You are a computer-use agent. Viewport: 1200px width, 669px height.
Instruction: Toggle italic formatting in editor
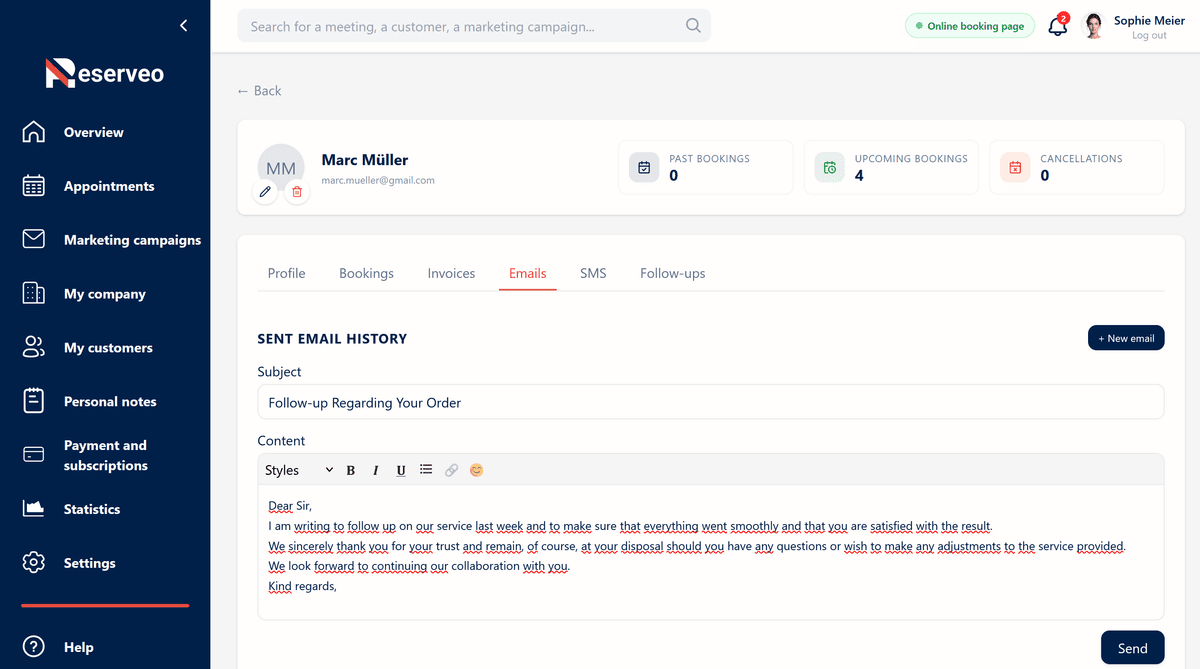[376, 470]
